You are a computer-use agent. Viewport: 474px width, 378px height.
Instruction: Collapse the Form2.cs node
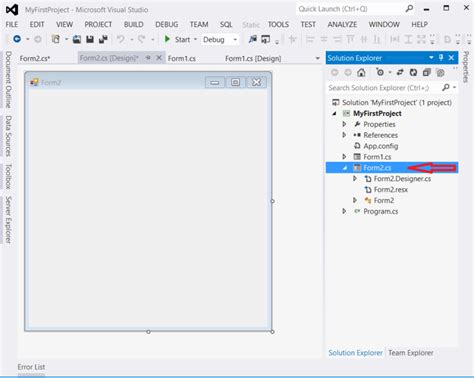coord(345,168)
